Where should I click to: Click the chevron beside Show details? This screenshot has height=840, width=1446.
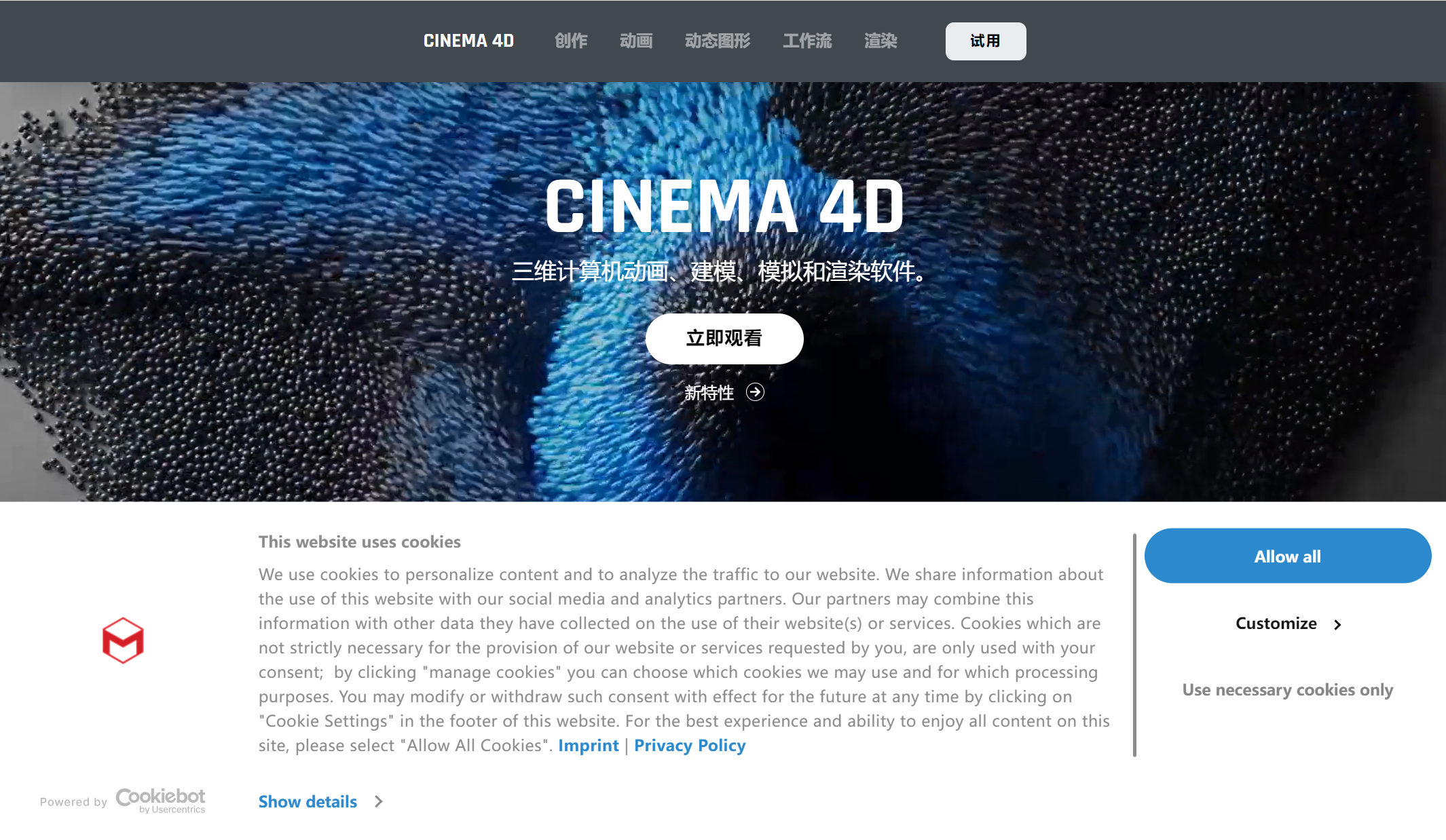(379, 802)
